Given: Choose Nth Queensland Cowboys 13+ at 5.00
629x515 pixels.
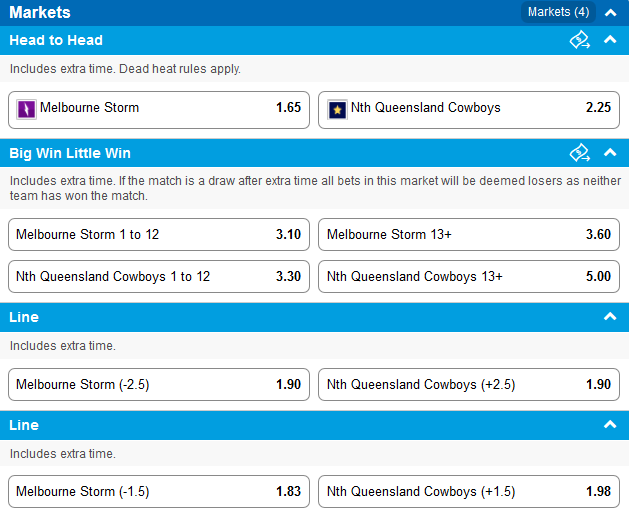Looking at the screenshot, I should coord(469,277).
